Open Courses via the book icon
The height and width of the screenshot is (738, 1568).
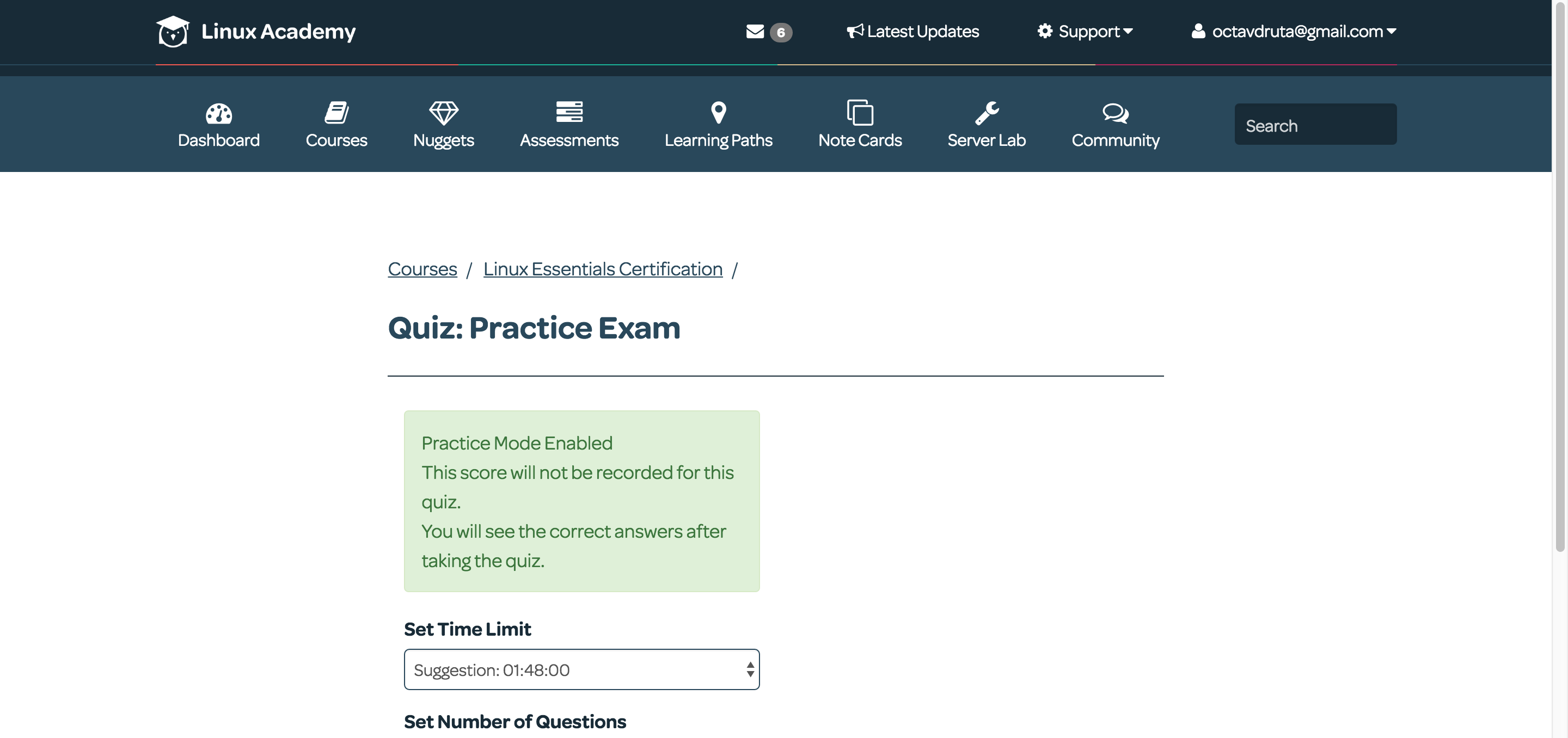pos(336,113)
